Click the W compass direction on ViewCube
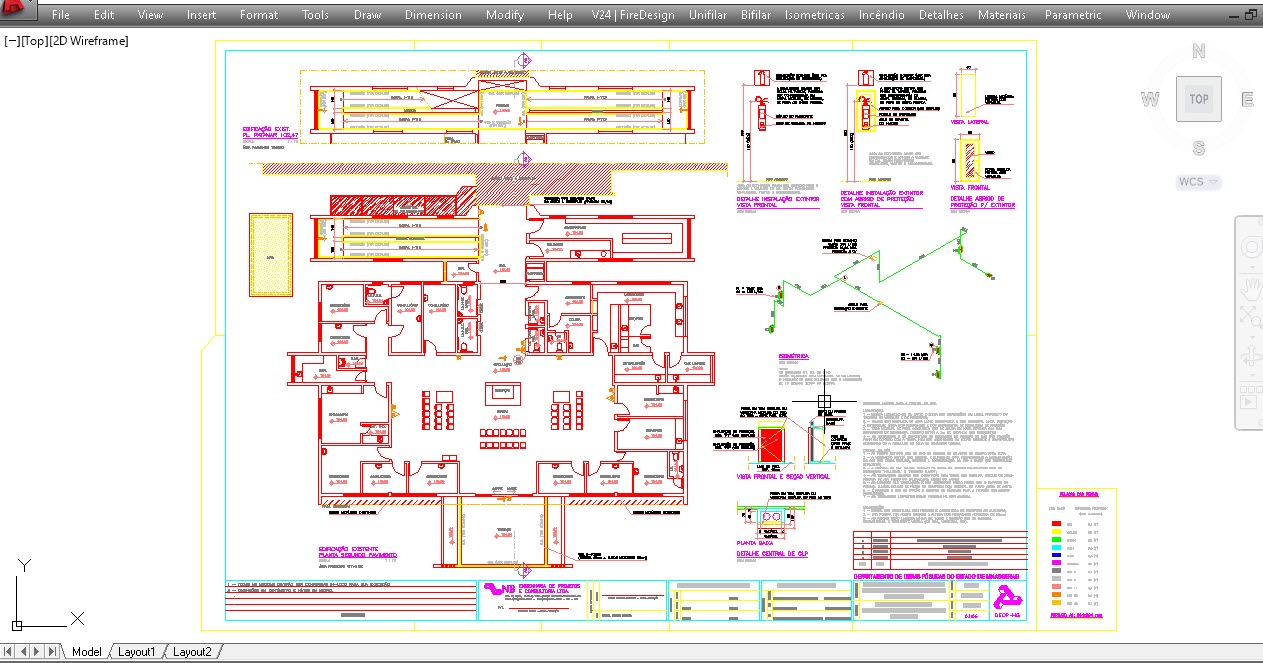The image size is (1263, 663). (x=1150, y=99)
